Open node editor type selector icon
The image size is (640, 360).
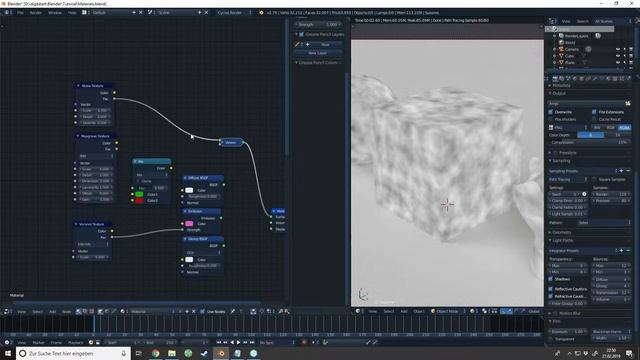pos(7,311)
